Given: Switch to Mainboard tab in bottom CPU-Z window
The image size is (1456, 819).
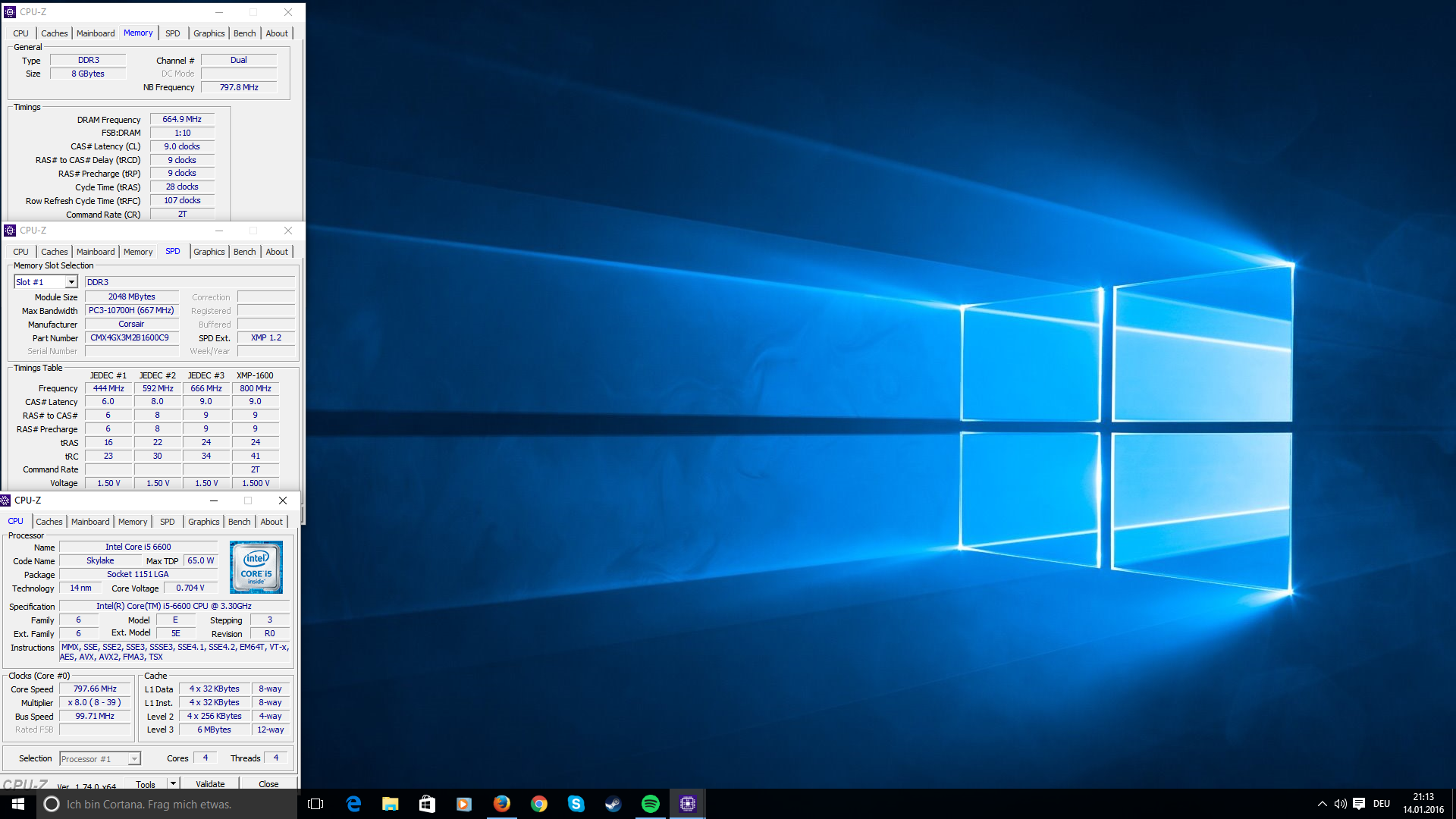Looking at the screenshot, I should pyautogui.click(x=90, y=522).
